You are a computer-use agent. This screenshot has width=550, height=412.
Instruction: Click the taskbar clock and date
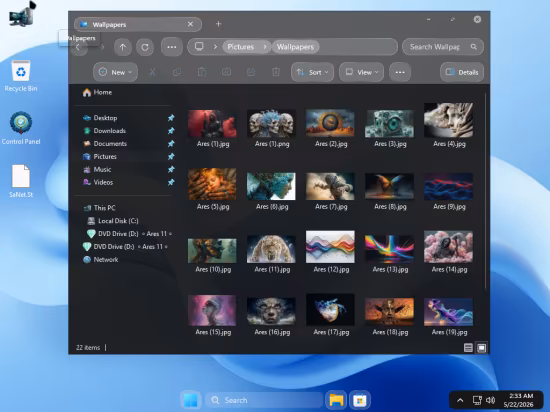[x=518, y=400]
